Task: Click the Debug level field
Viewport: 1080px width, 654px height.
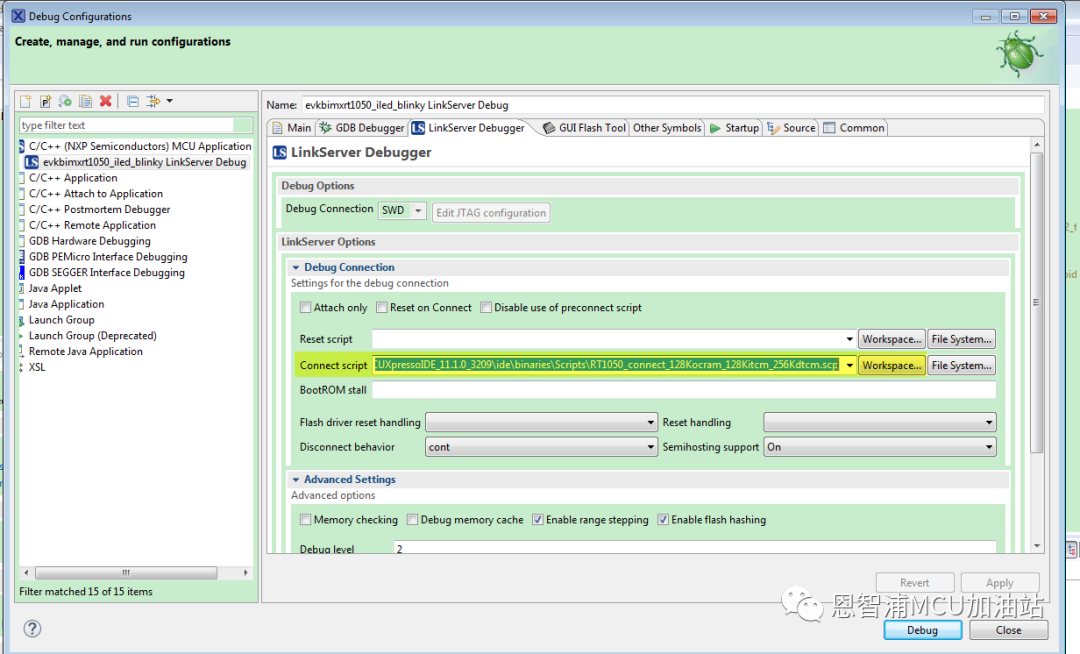Action: coord(695,547)
